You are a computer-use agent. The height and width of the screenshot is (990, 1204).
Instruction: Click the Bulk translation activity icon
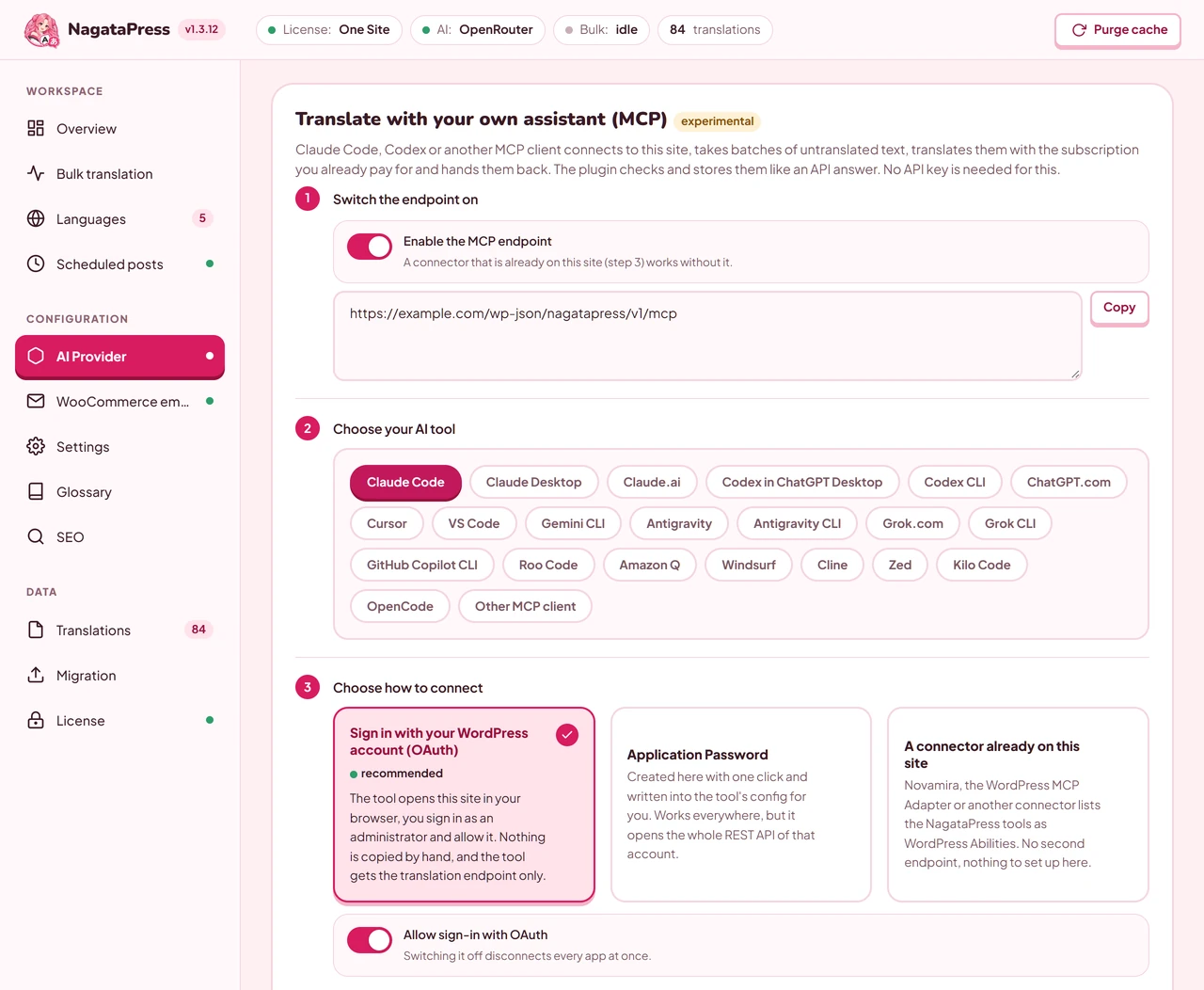click(36, 173)
